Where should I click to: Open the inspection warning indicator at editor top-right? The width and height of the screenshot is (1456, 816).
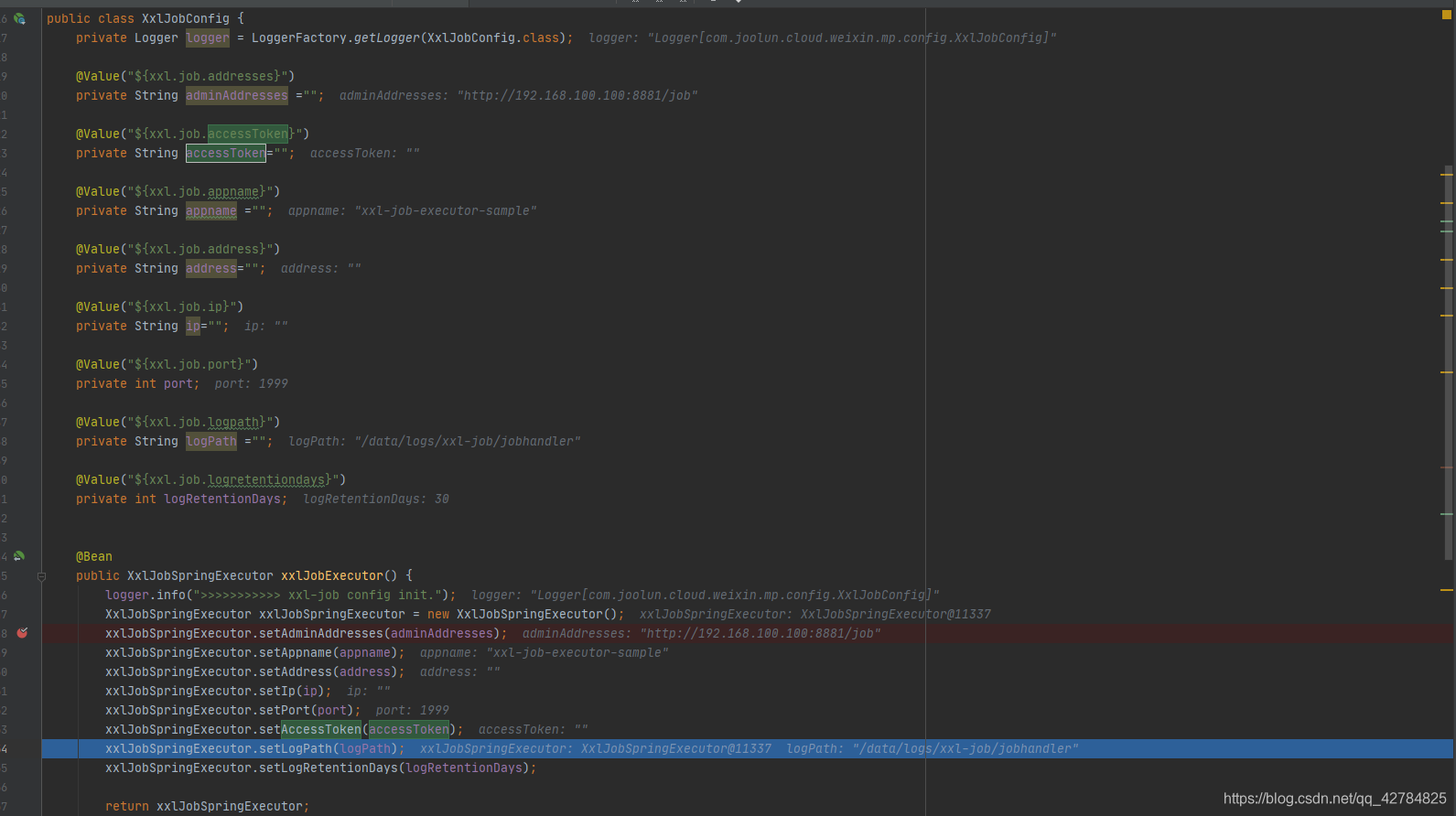[x=1447, y=15]
